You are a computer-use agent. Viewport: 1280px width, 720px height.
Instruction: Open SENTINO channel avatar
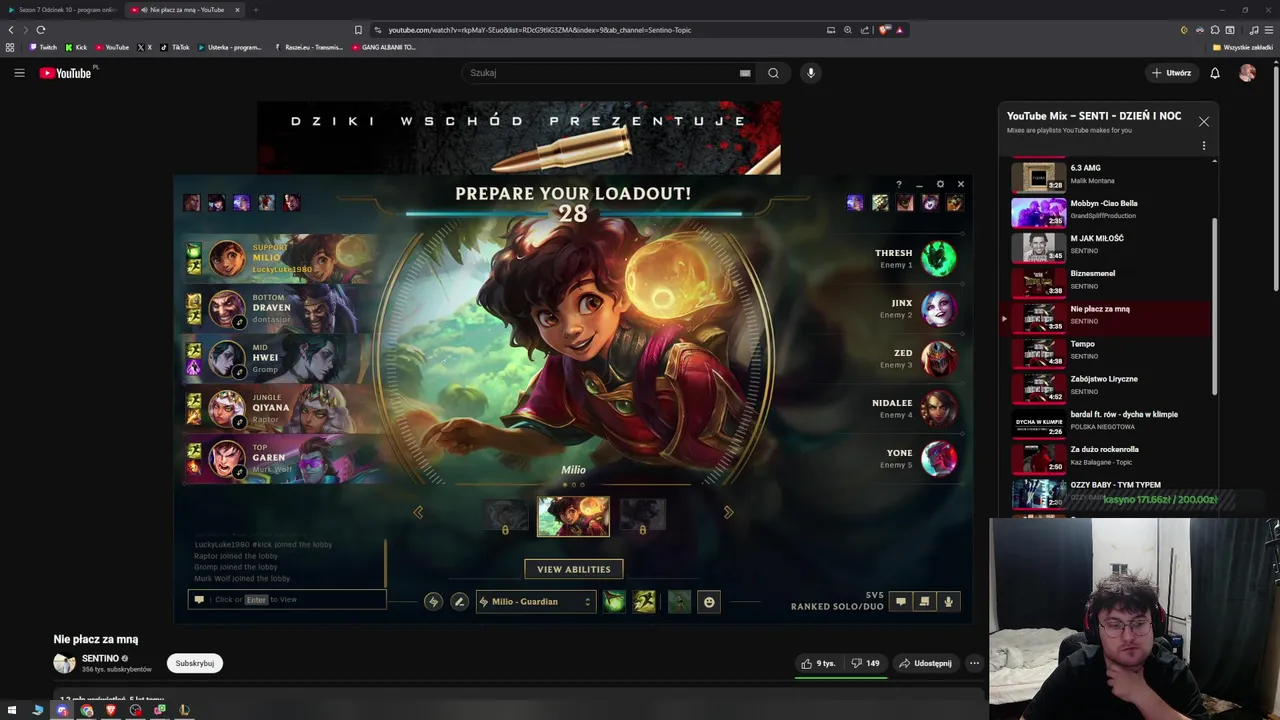[64, 663]
